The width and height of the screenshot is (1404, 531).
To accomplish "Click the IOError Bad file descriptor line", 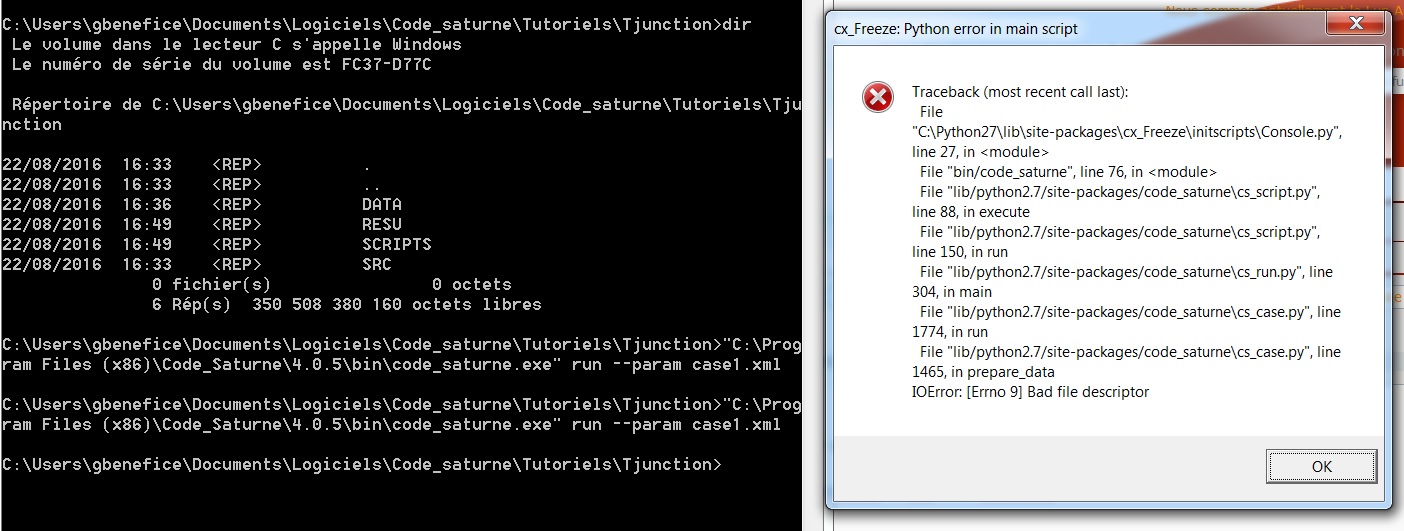I will pyautogui.click(x=1030, y=392).
